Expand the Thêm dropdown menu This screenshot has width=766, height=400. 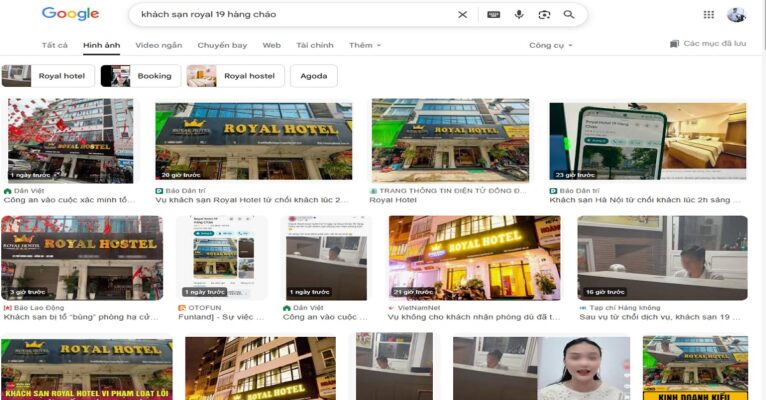365,45
